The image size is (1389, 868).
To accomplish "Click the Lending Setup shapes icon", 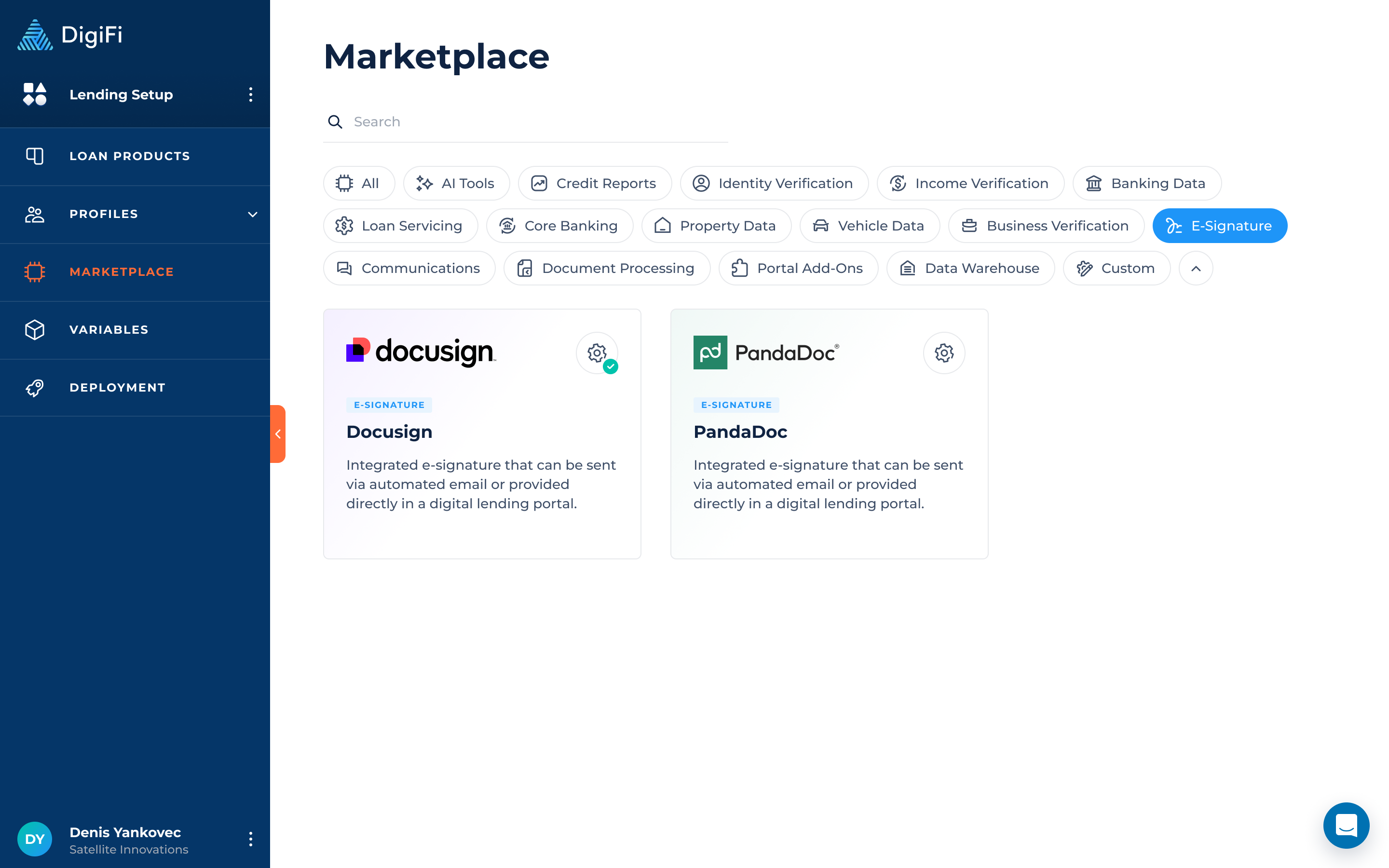I will tap(34, 94).
